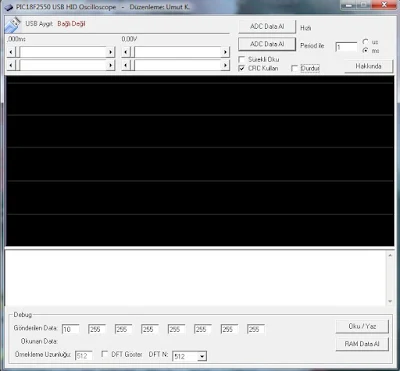Click the log text area's scroll down arrow

point(390,302)
